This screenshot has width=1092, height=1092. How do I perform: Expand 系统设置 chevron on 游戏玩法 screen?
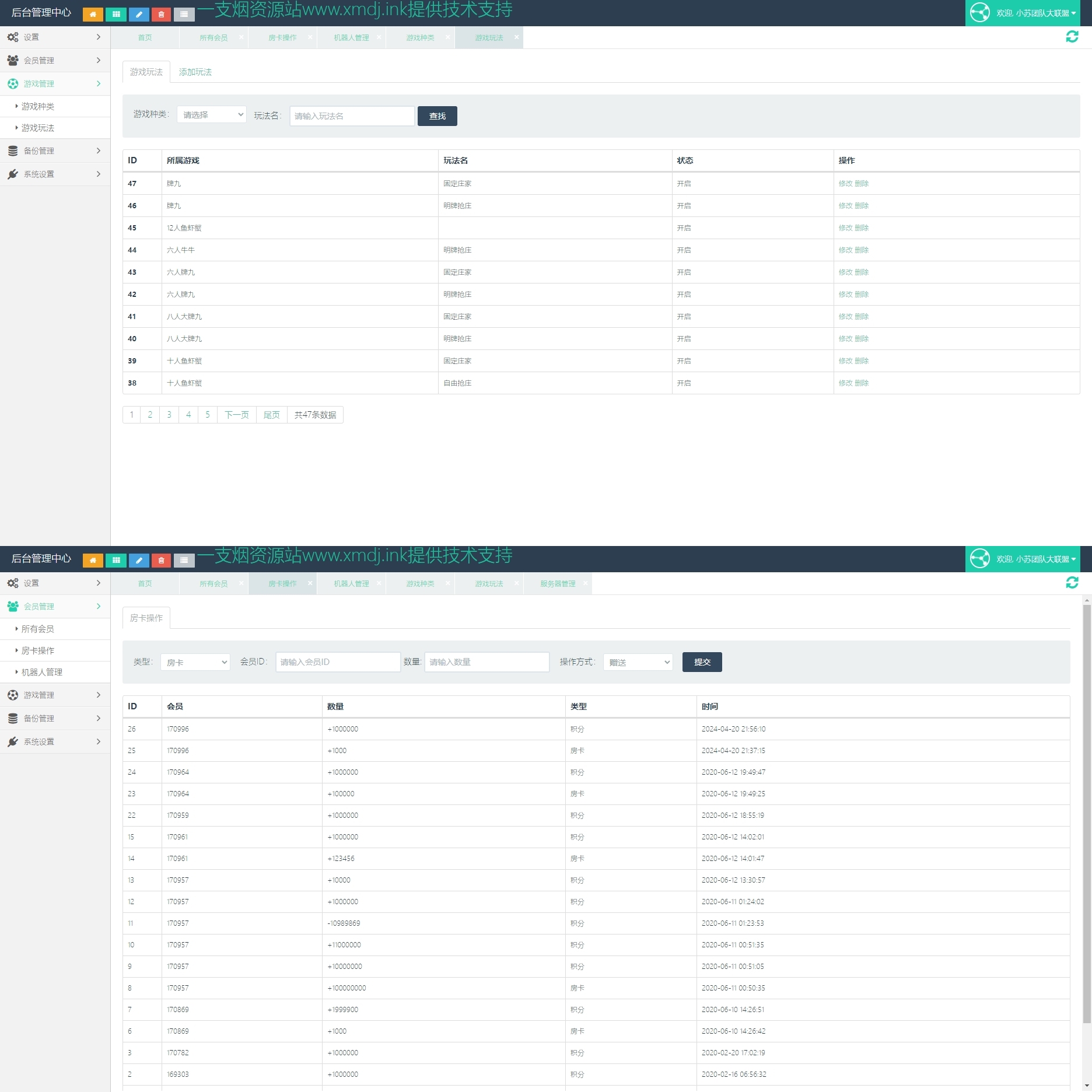[98, 174]
